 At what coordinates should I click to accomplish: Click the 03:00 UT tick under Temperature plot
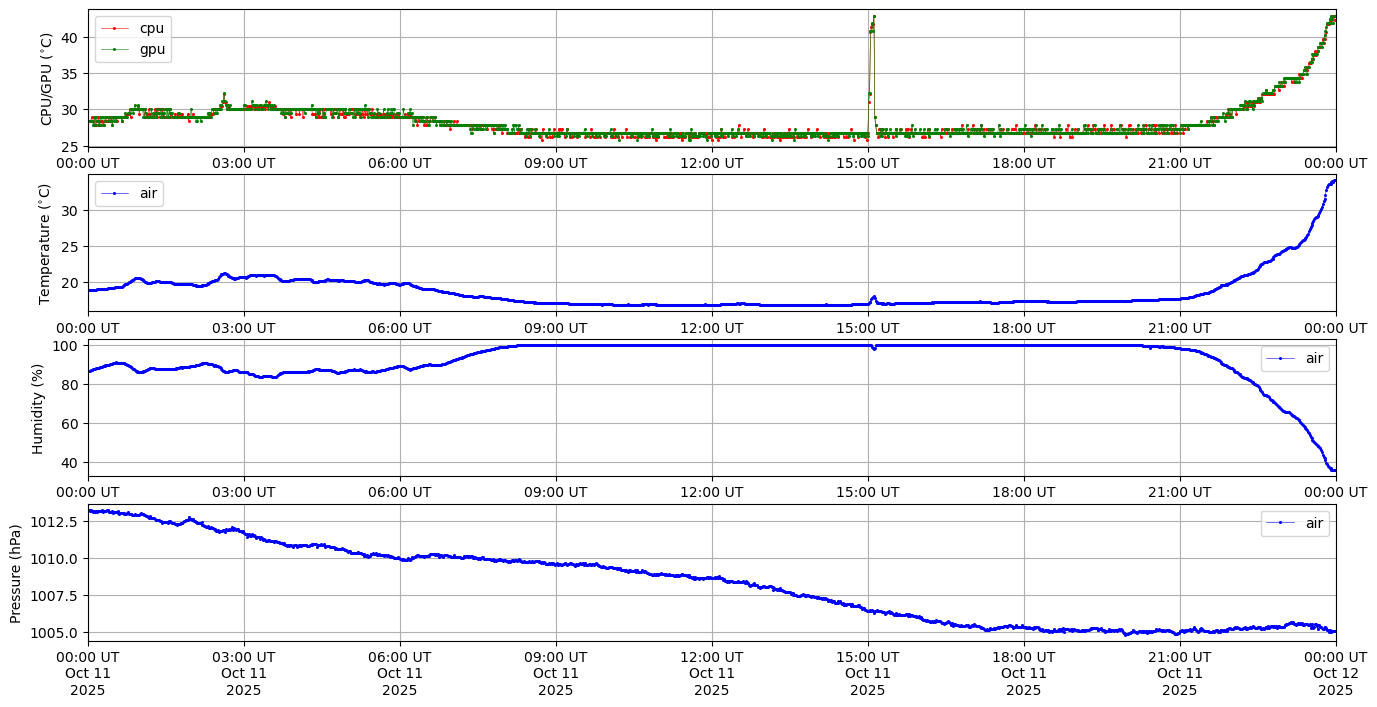pyautogui.click(x=243, y=327)
